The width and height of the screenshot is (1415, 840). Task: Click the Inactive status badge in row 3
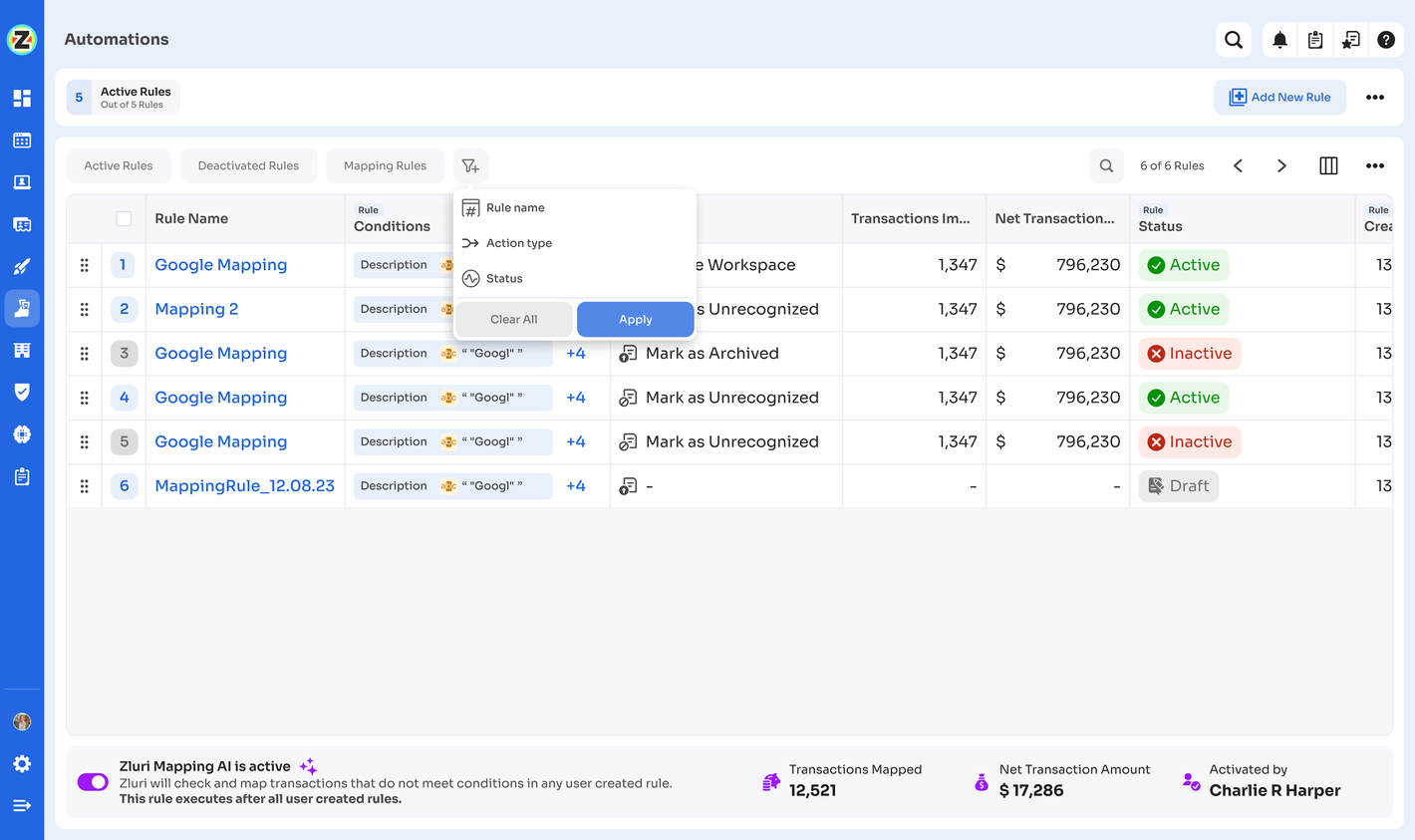(1190, 354)
